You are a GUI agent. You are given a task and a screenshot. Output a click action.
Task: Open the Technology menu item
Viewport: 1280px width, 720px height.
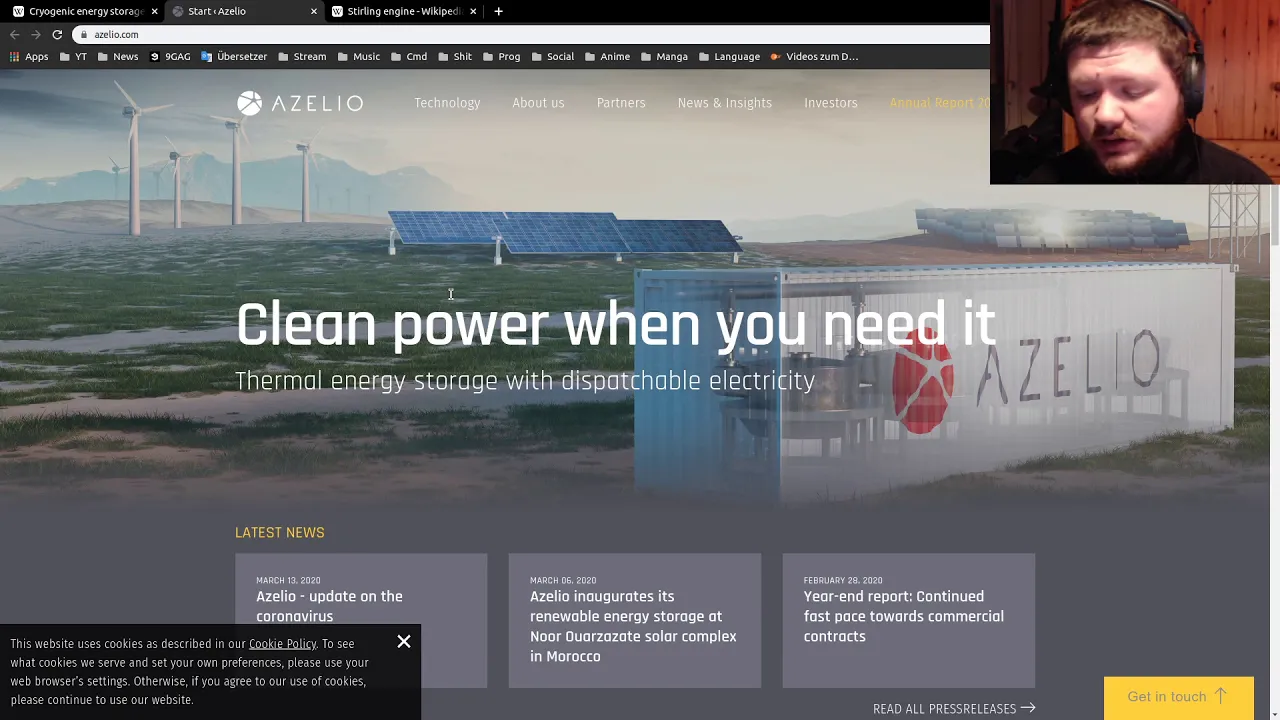447,103
